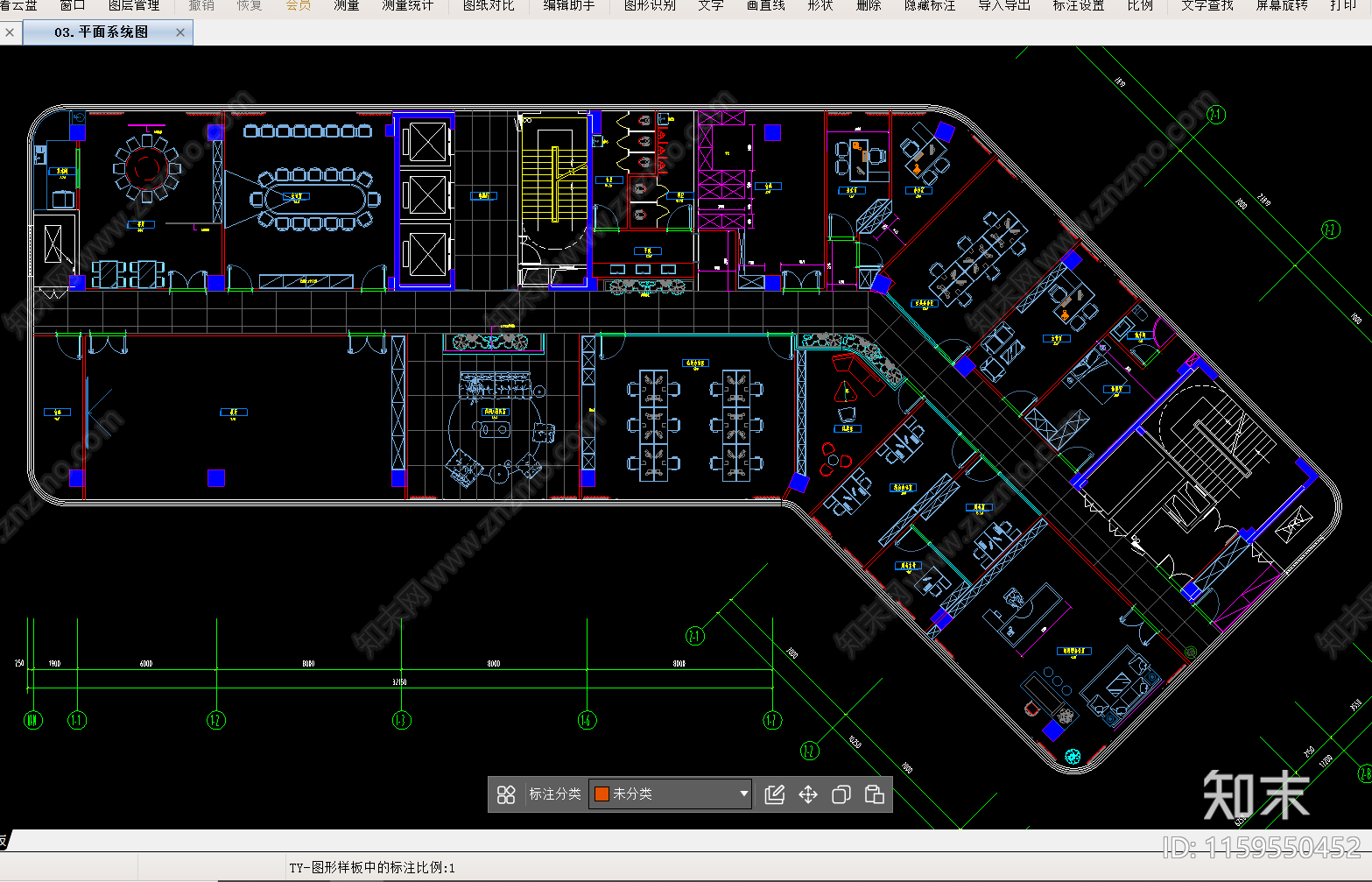Open the 形状 shapes tool
Screen dimensions: 1372x882
820,5
